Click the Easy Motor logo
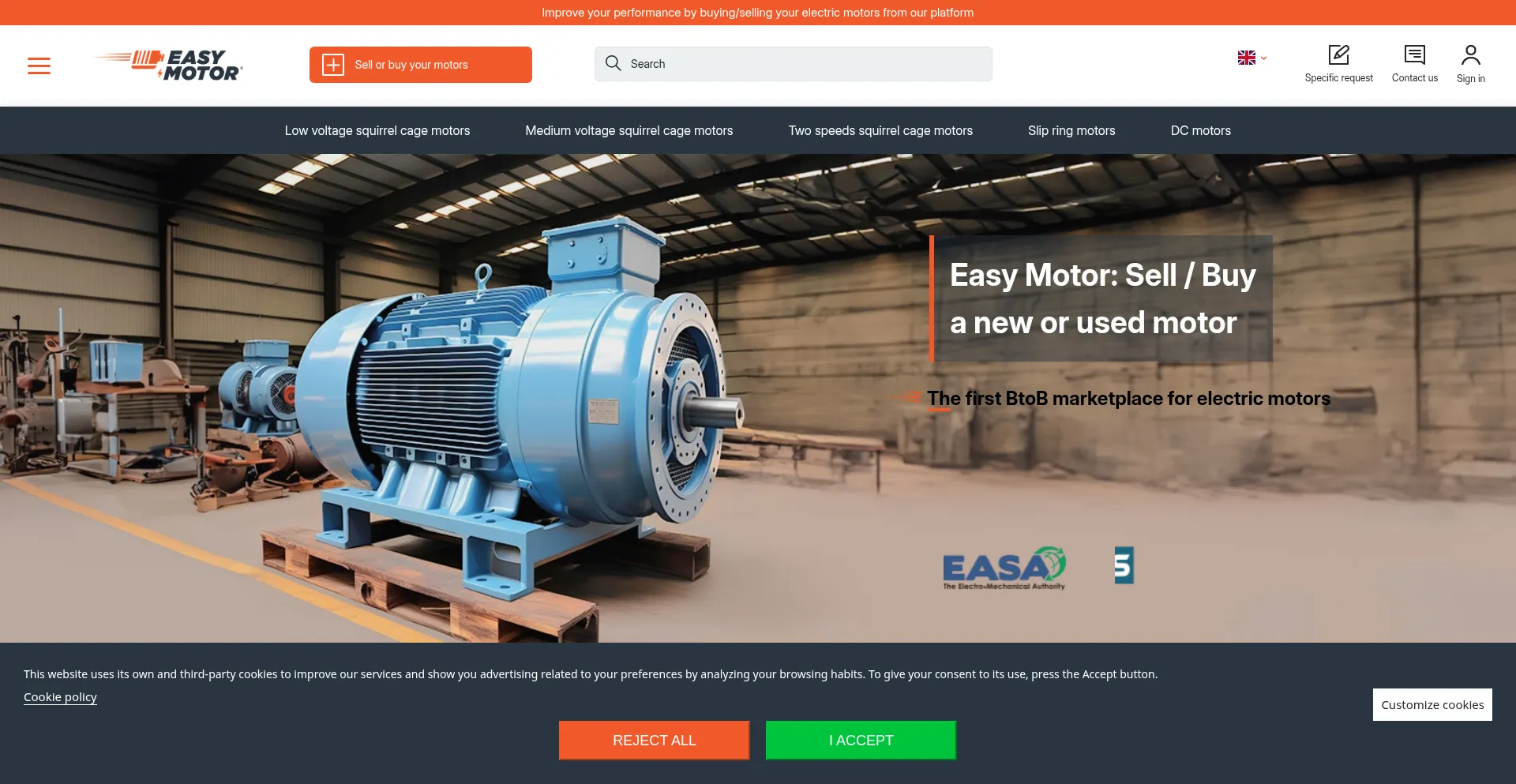This screenshot has width=1516, height=784. coord(167,65)
